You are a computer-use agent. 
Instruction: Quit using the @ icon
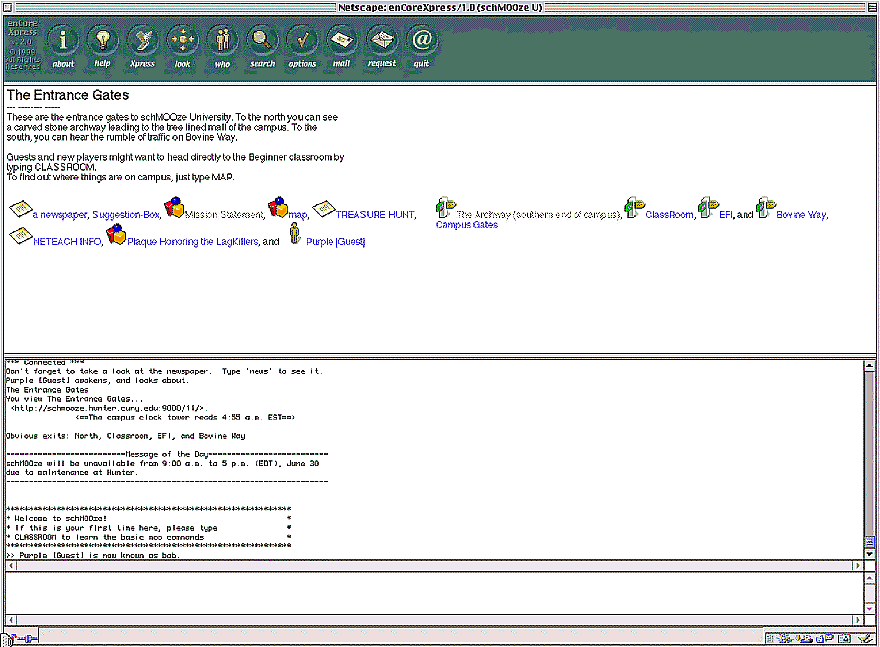pos(421,41)
